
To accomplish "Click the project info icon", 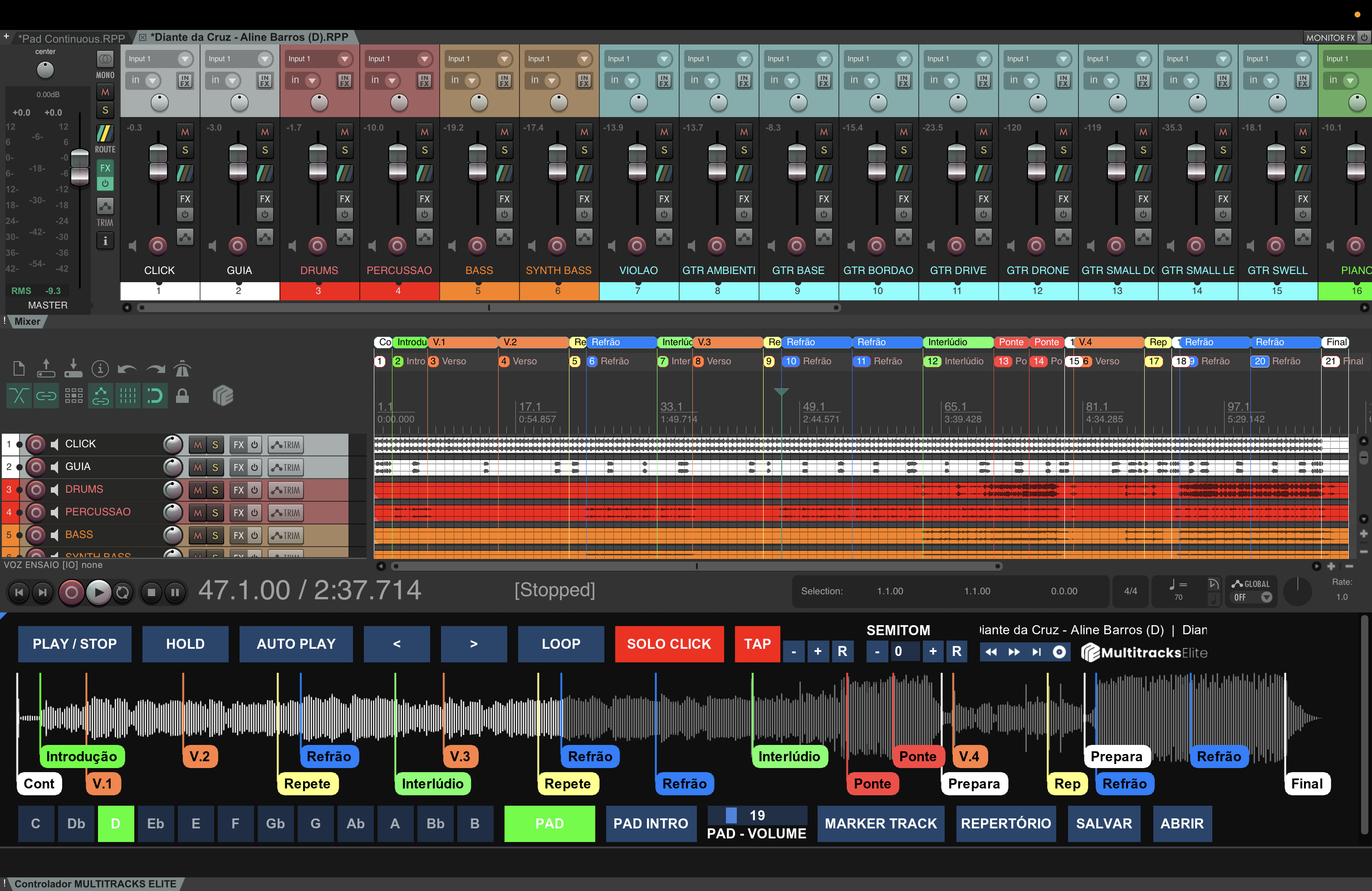I will [x=100, y=368].
